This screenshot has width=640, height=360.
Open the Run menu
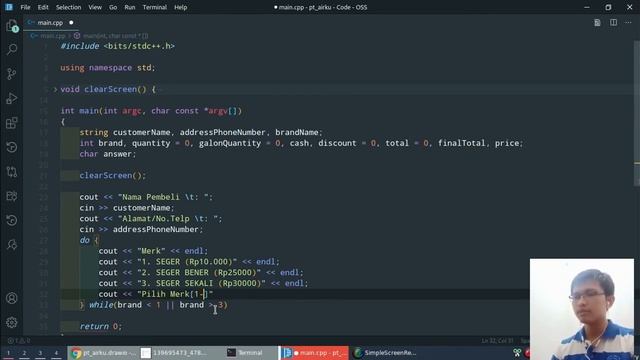pyautogui.click(x=130, y=7)
